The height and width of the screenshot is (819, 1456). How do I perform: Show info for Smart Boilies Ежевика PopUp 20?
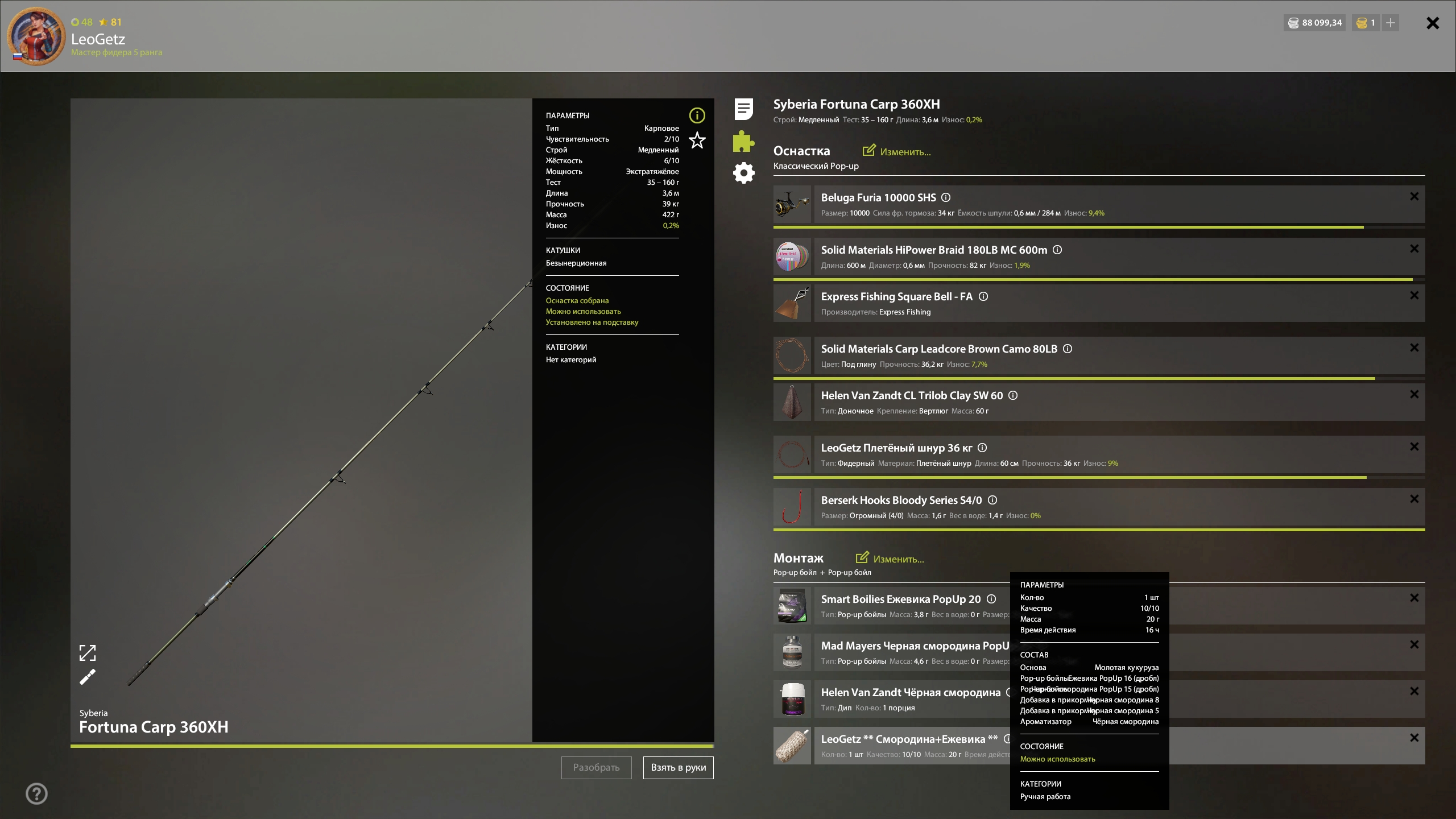[x=991, y=599]
